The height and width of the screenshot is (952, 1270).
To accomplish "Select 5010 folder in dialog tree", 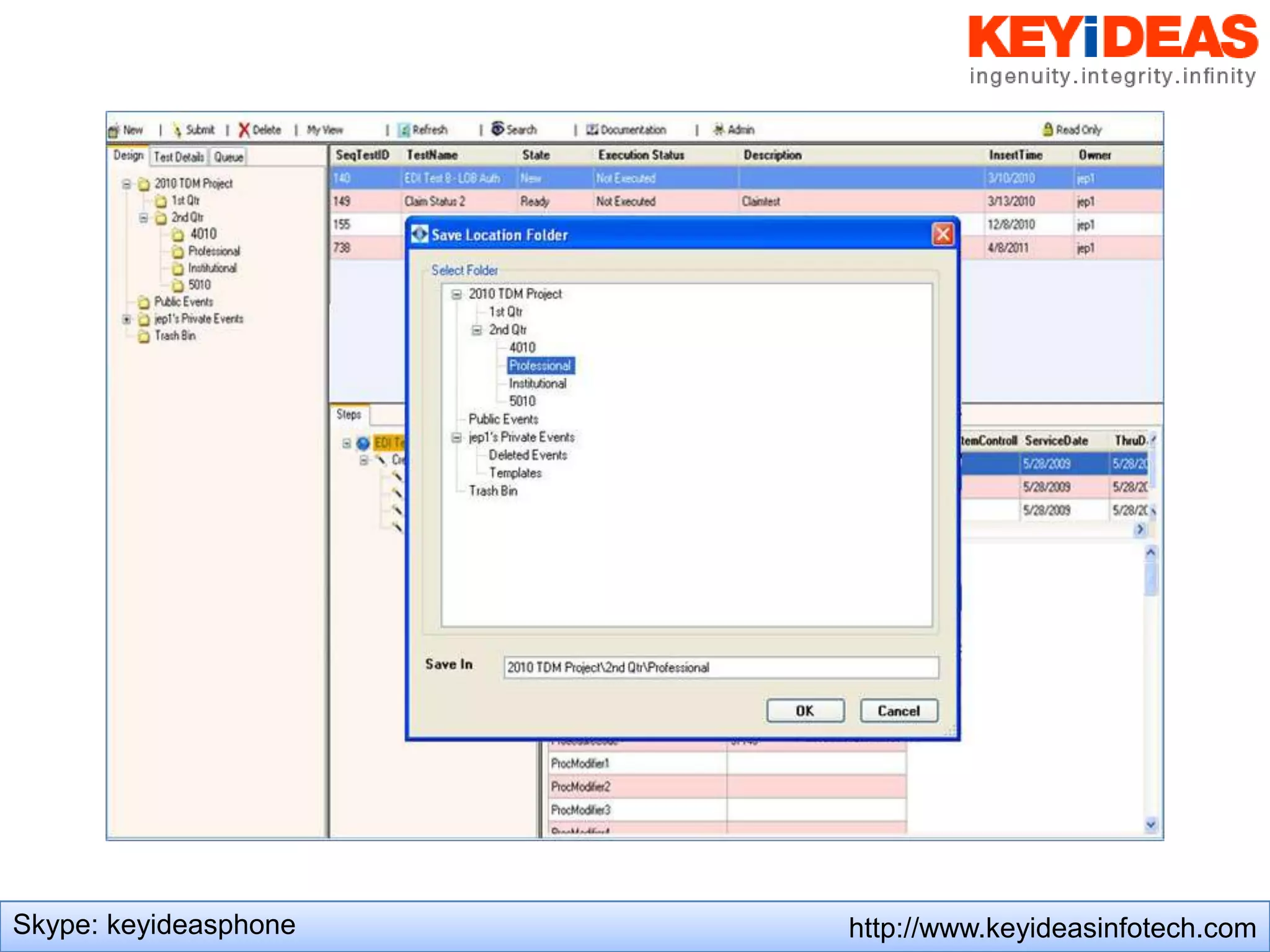I will point(522,402).
